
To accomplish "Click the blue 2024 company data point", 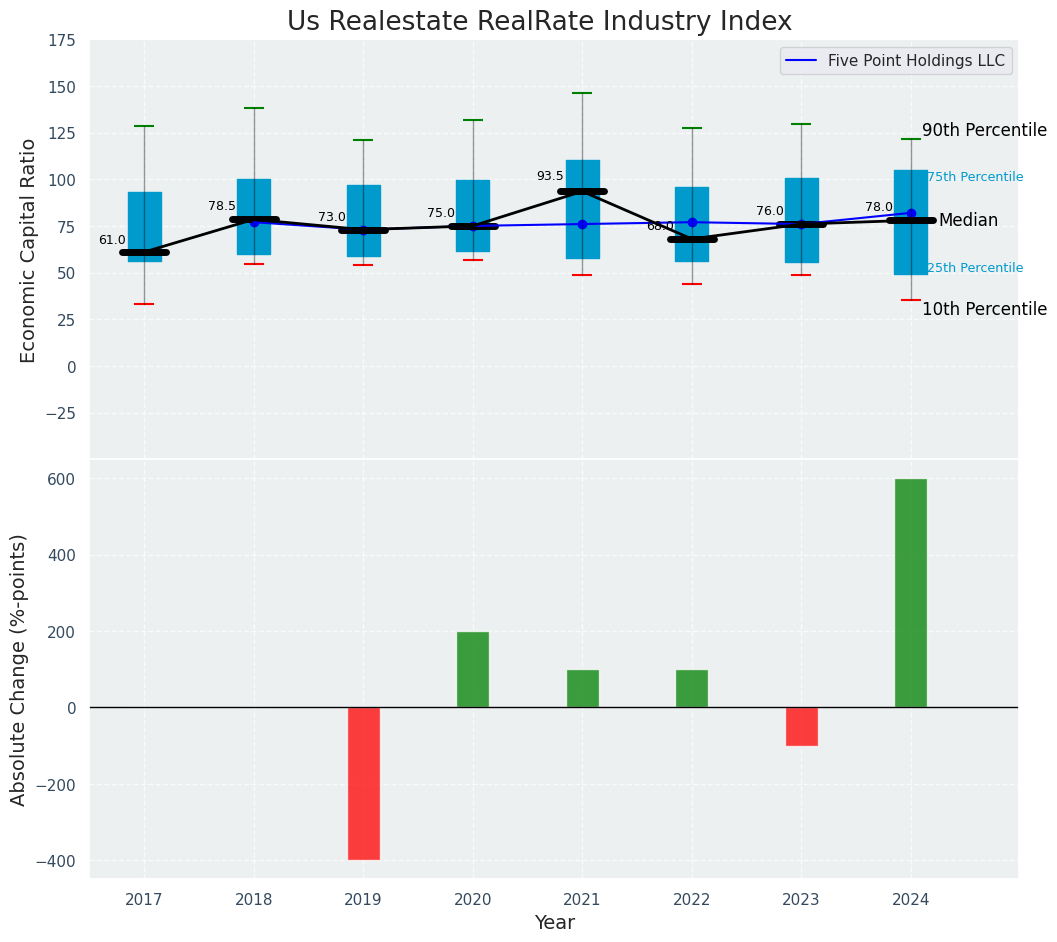I will tap(910, 213).
